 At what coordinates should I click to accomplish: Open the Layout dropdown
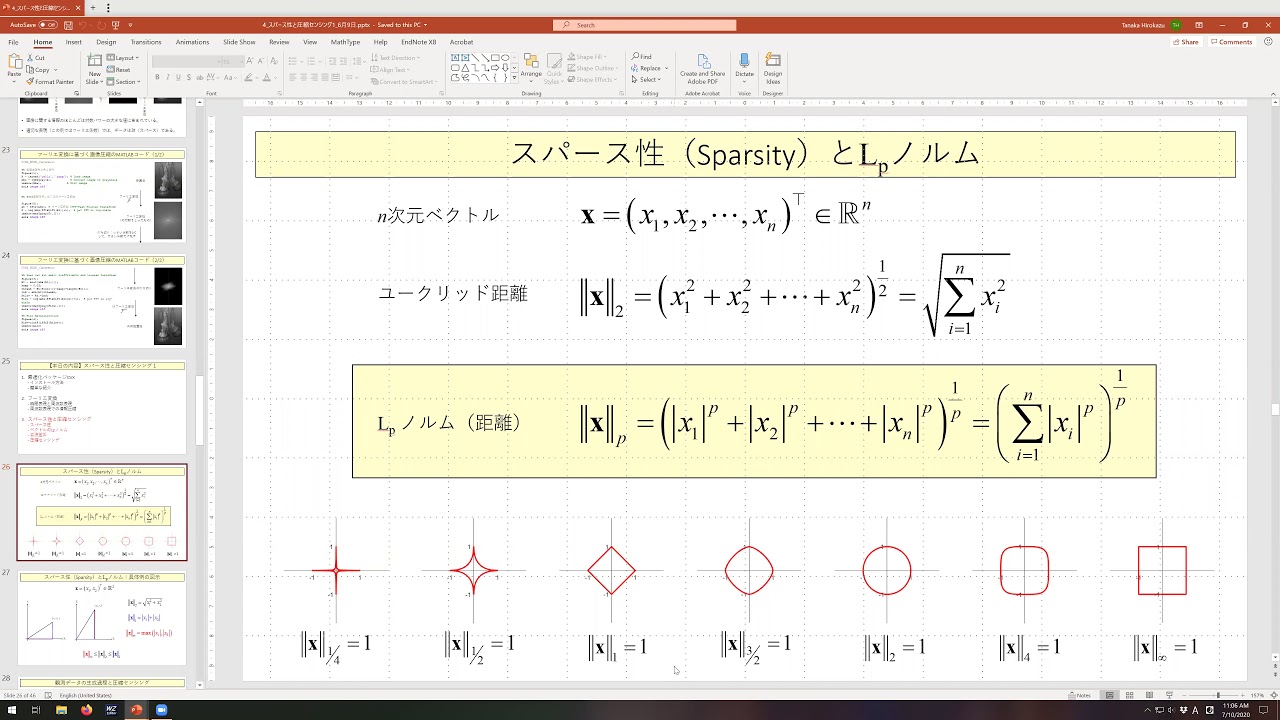[x=124, y=58]
